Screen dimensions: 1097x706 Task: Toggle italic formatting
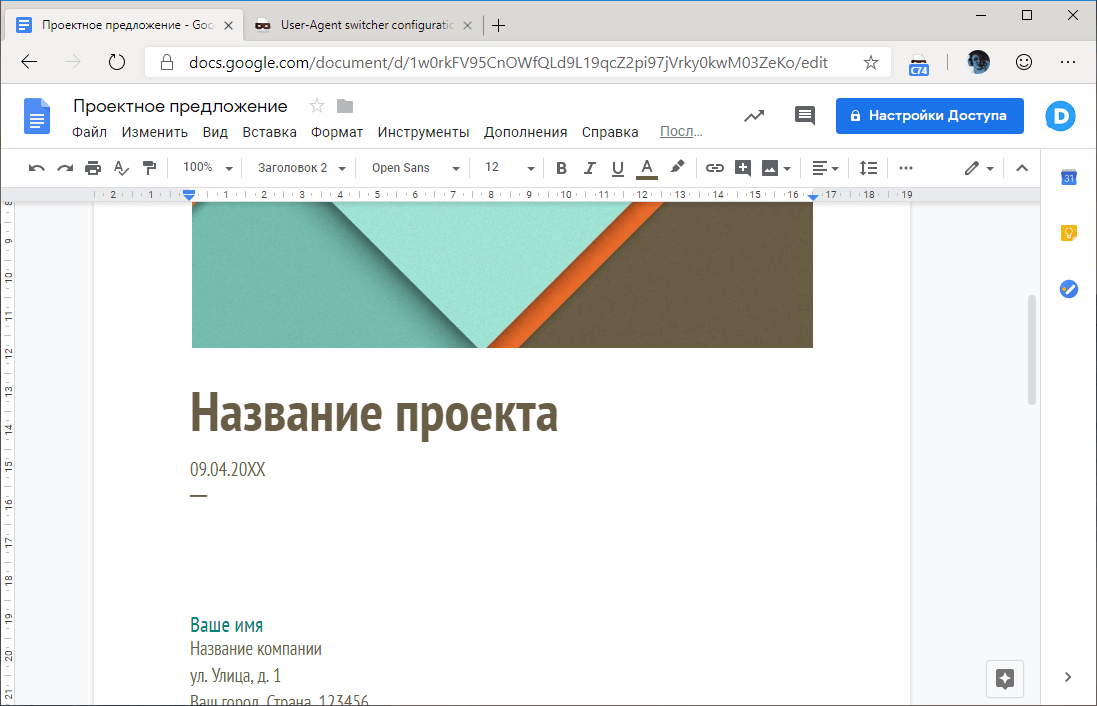pos(589,167)
